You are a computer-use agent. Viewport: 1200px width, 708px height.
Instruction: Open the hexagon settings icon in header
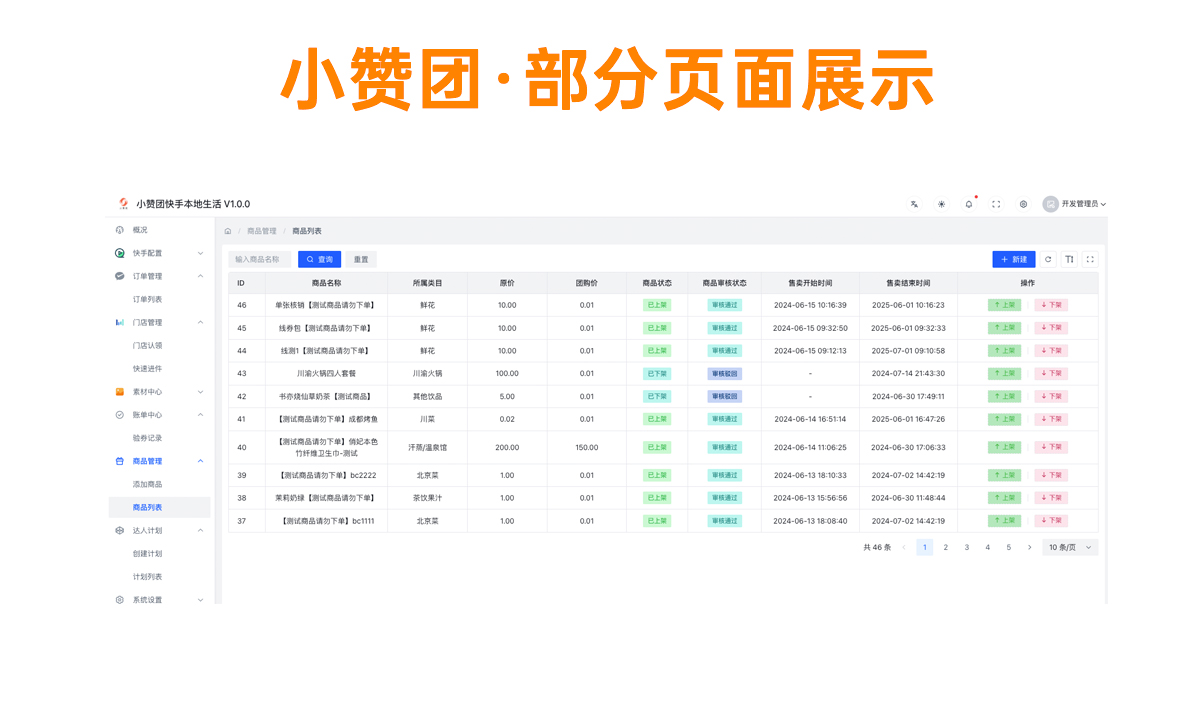(x=1023, y=204)
